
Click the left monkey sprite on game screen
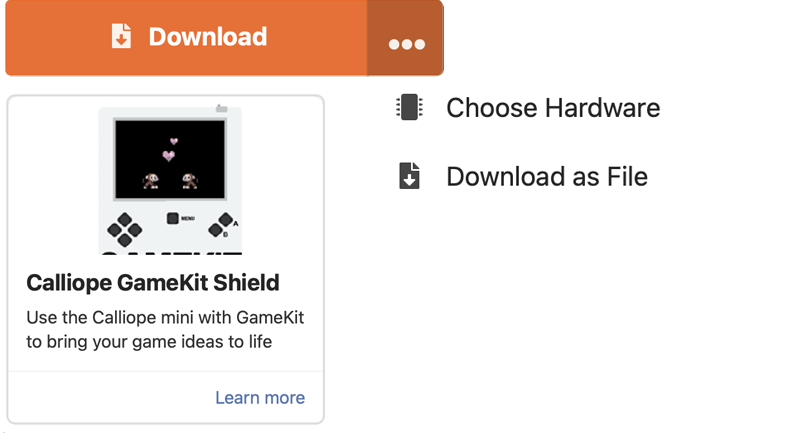pos(151,181)
